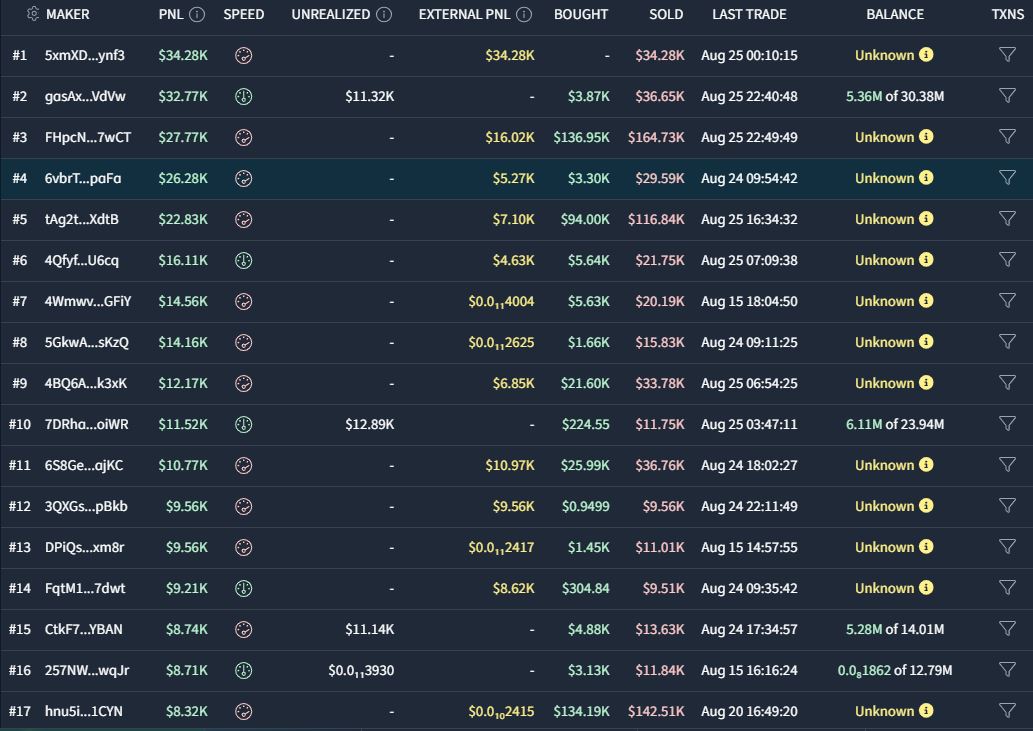Open maker address CtkF7...YBAN
The image size is (1033, 731).
click(84, 629)
